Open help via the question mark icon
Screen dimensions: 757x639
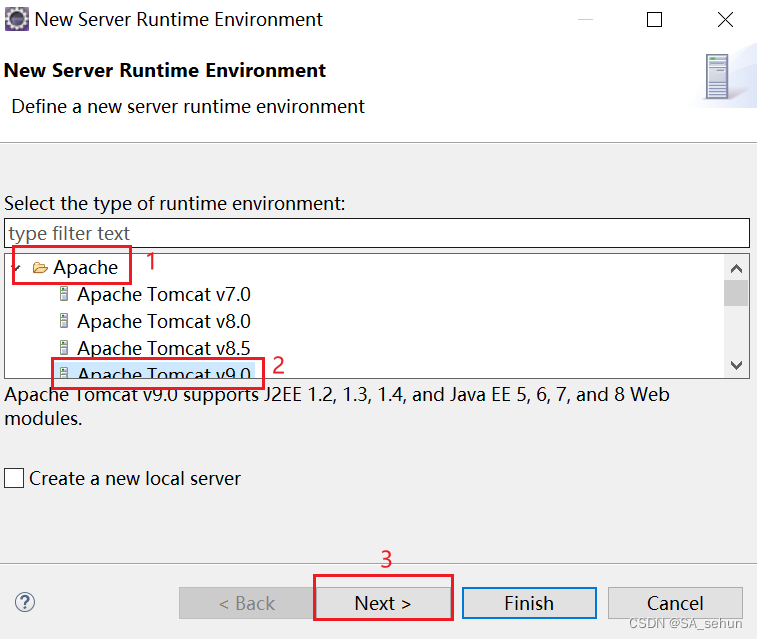coord(26,602)
